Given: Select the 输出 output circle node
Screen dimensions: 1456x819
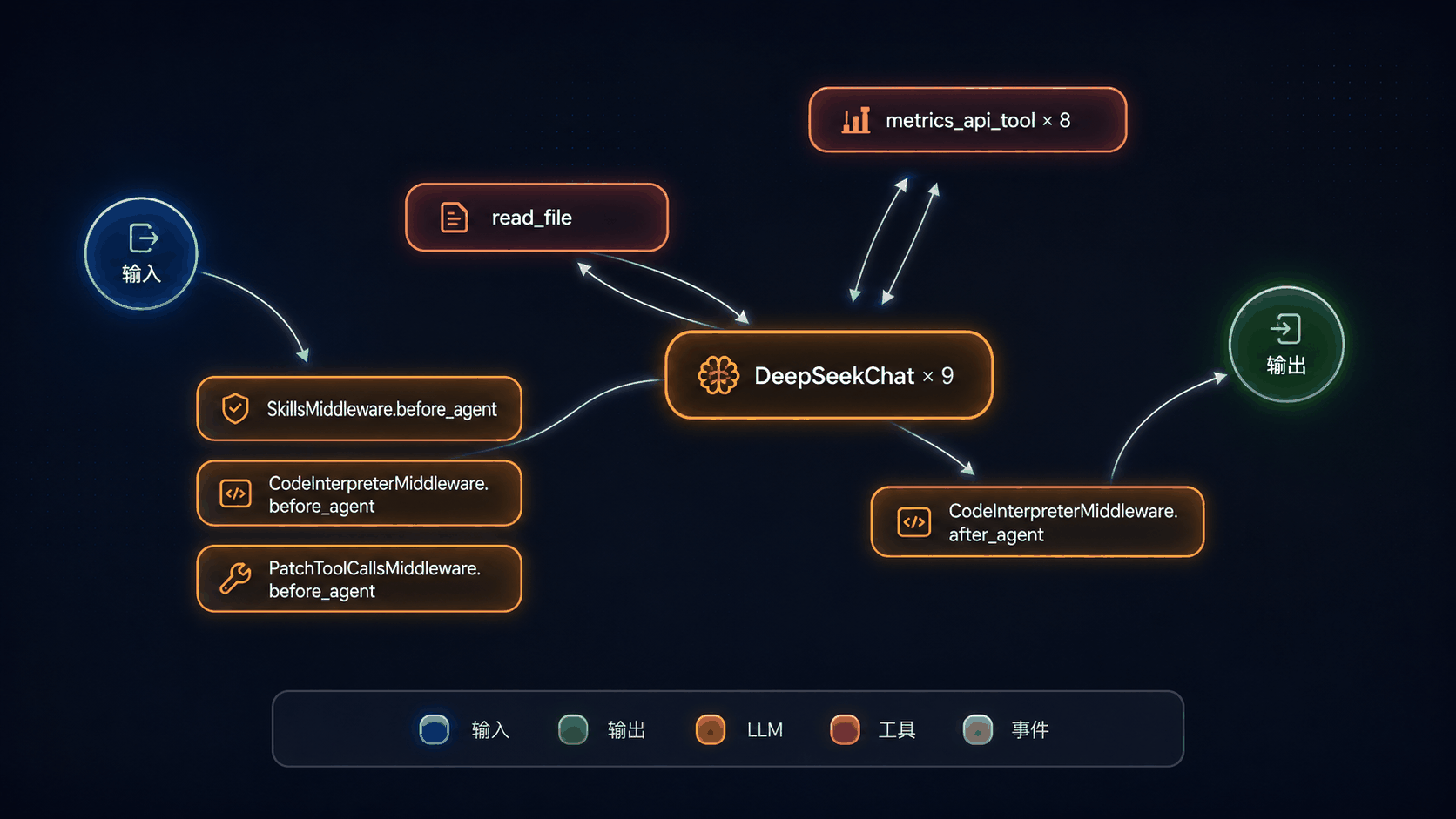Looking at the screenshot, I should (1286, 345).
